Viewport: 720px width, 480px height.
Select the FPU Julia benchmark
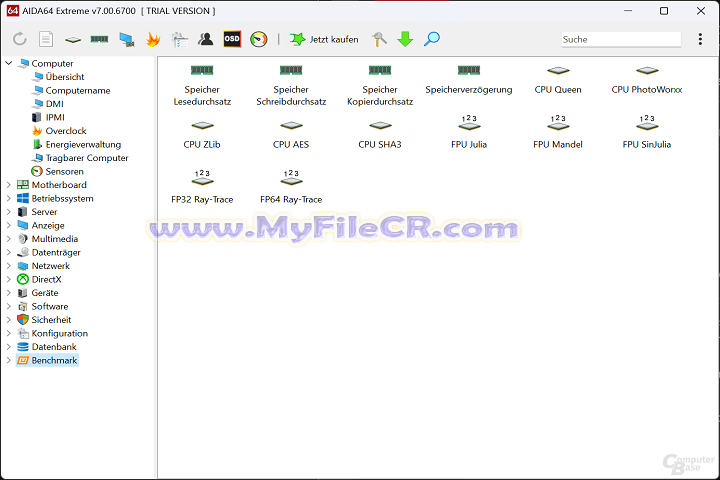coord(469,132)
